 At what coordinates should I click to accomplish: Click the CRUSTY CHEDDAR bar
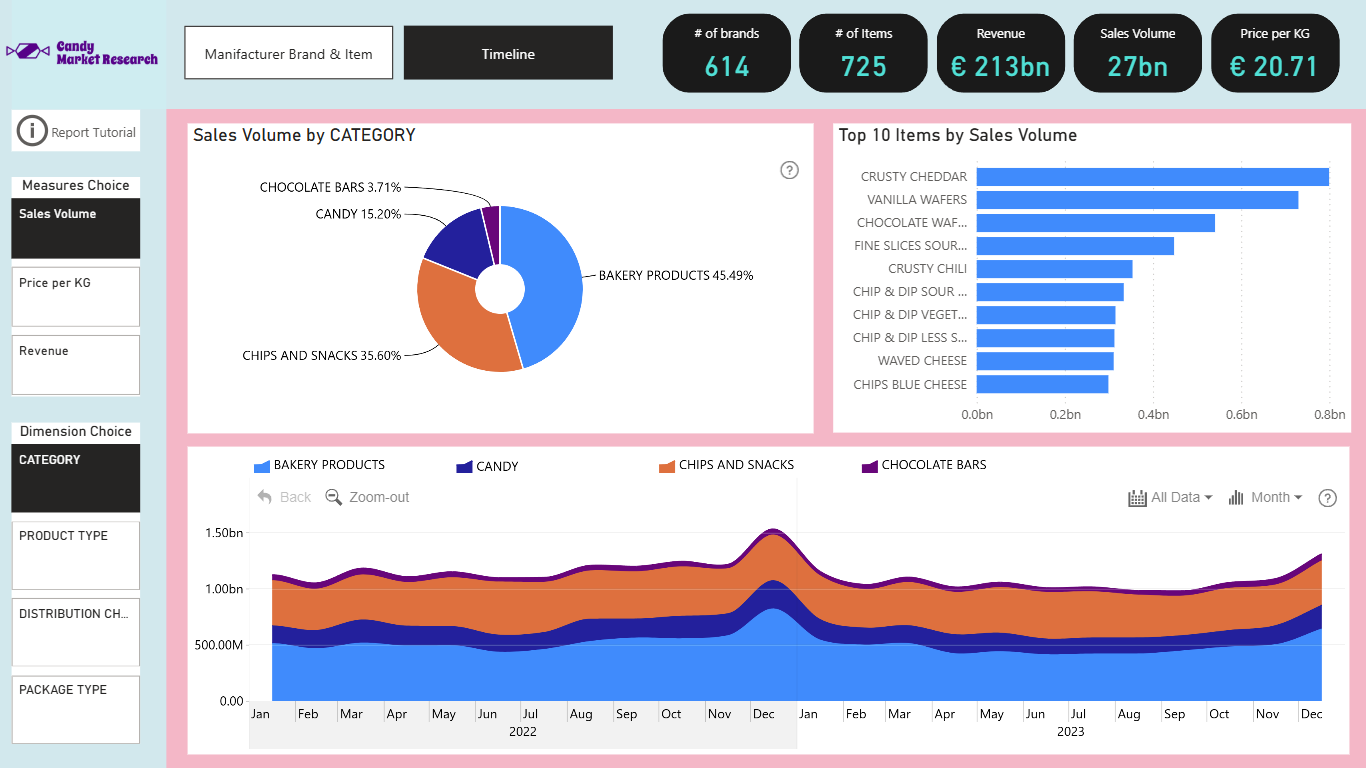pyautogui.click(x=1153, y=177)
